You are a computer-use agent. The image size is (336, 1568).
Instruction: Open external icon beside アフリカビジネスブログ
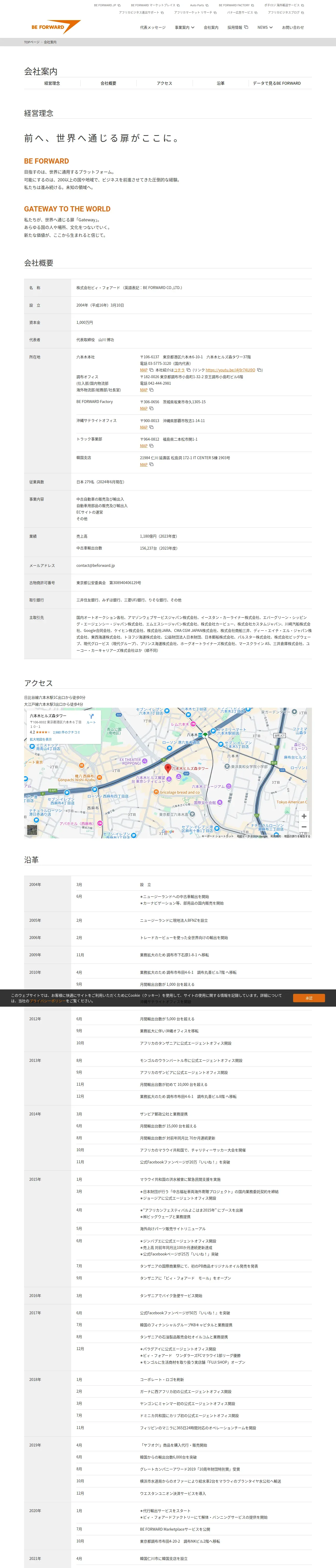click(303, 12)
